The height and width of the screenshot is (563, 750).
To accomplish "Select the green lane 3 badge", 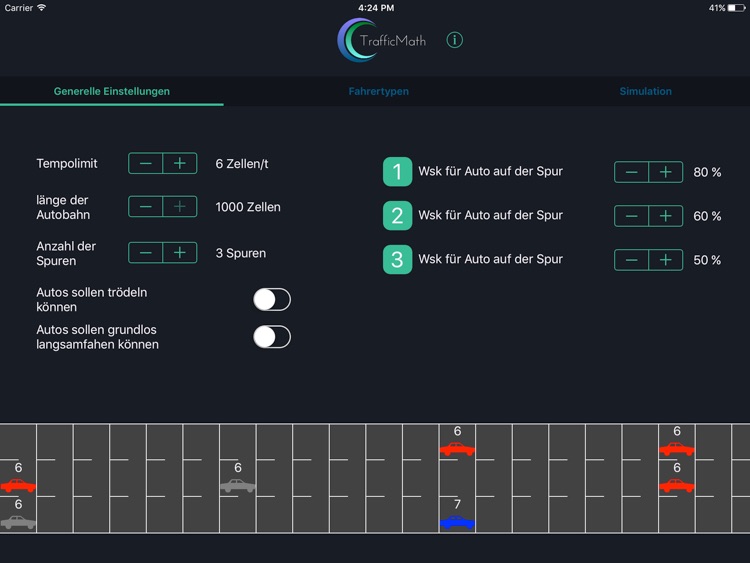I will click(x=397, y=260).
